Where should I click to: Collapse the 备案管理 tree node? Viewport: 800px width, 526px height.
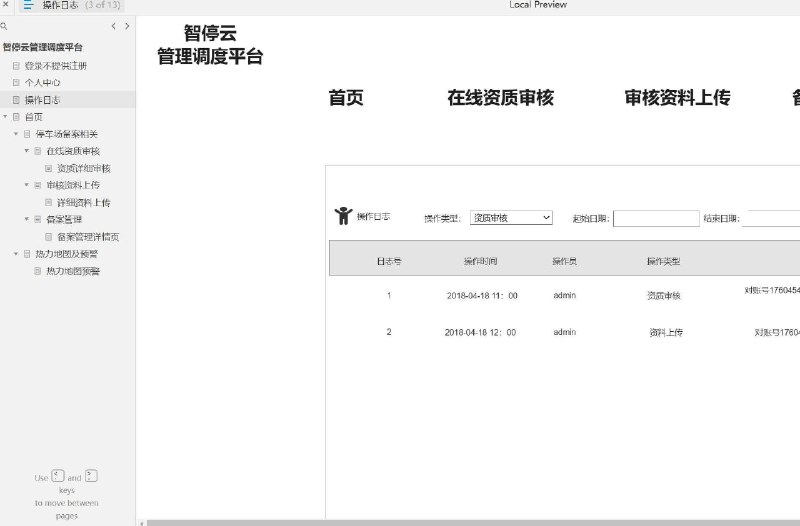click(27, 219)
